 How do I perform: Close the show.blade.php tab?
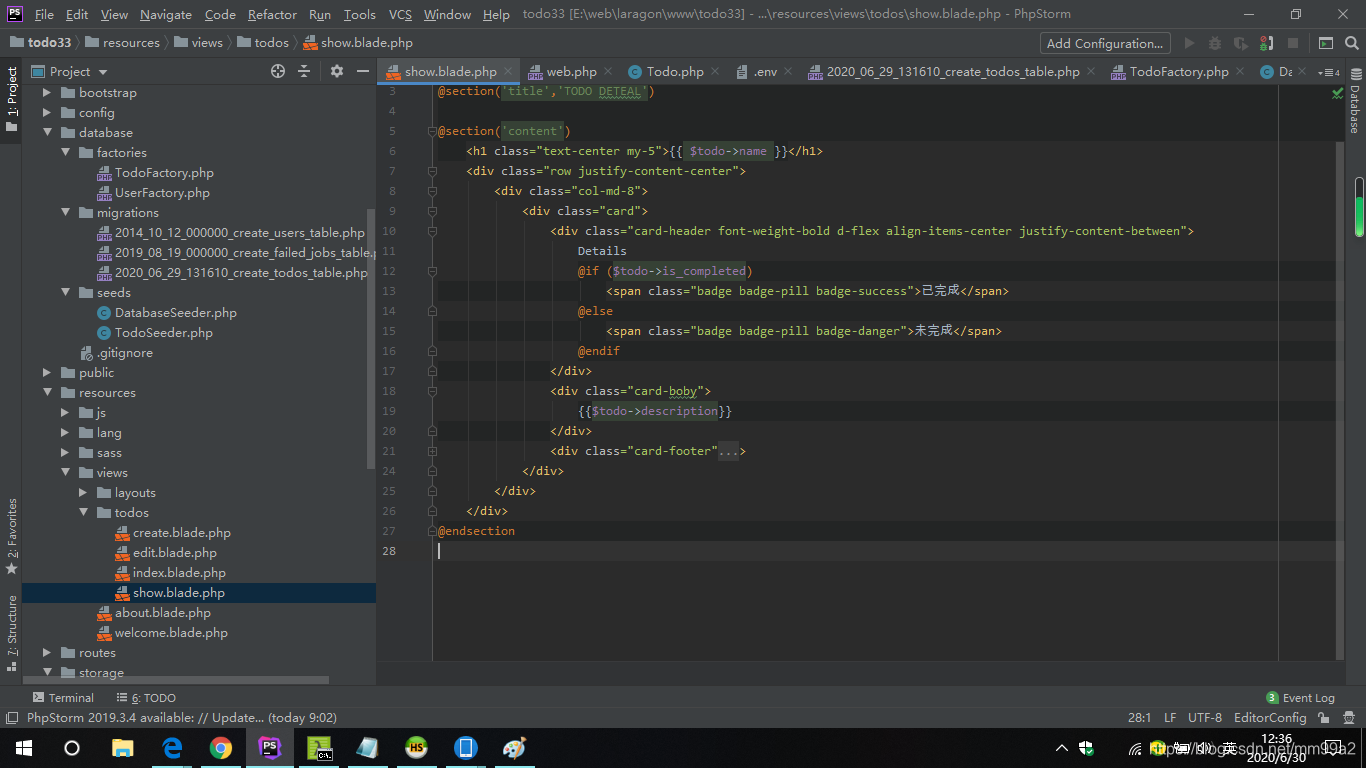(x=509, y=71)
